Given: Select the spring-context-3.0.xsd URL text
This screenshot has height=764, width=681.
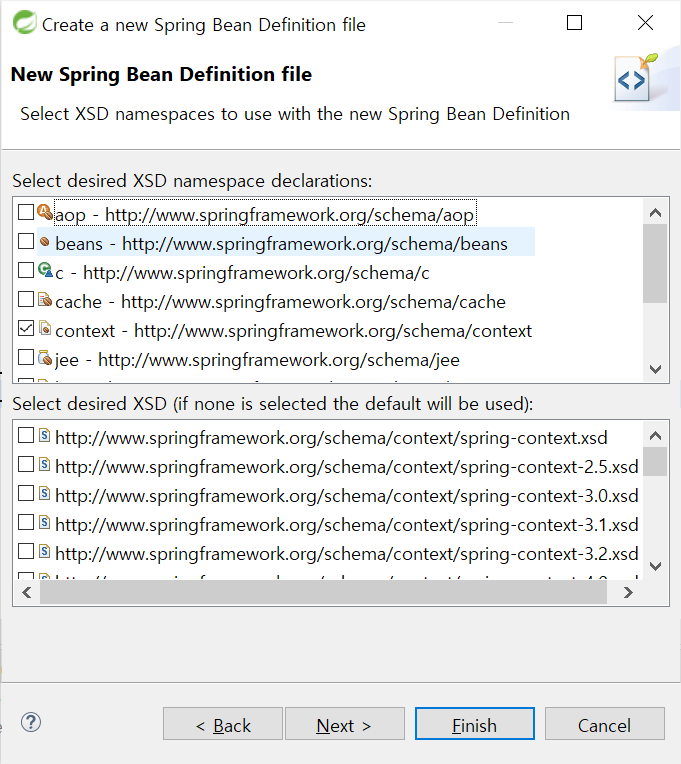Looking at the screenshot, I should (x=347, y=496).
